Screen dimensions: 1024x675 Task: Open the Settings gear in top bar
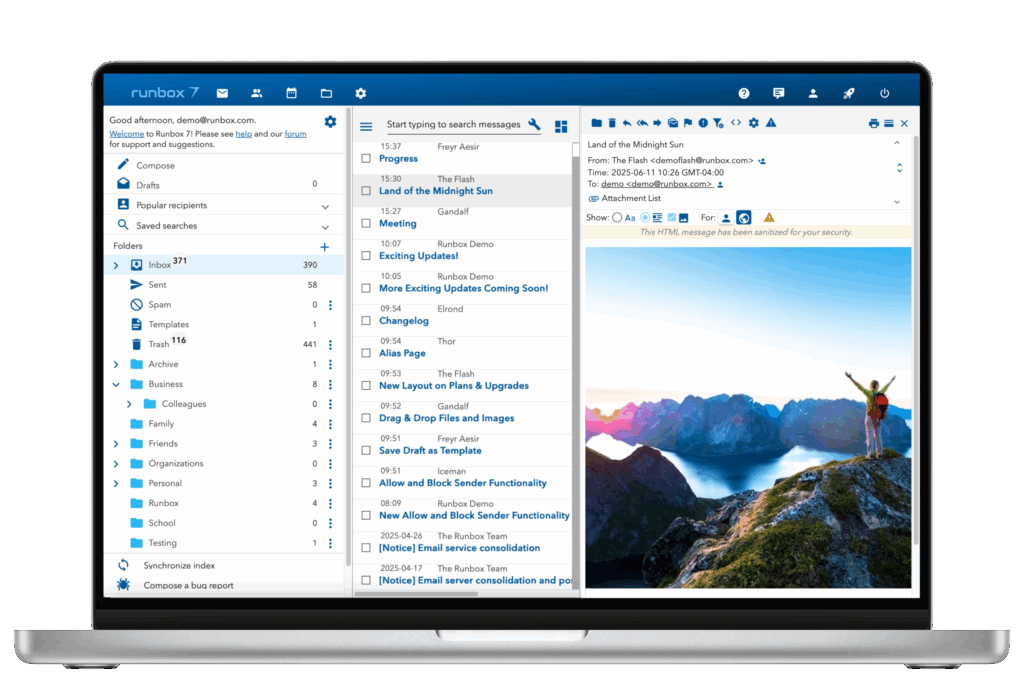(360, 93)
